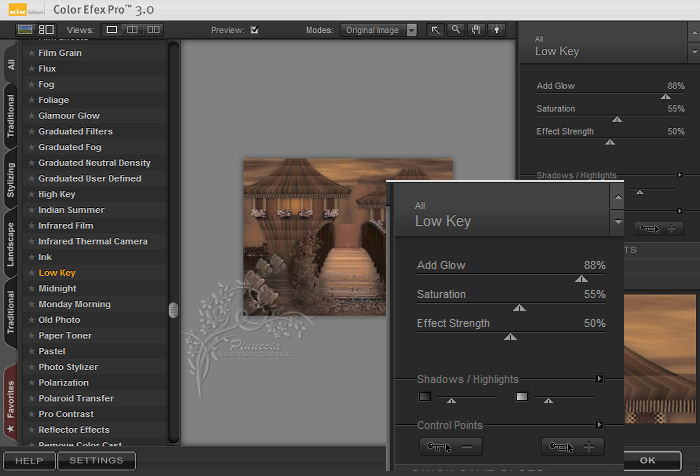Add a minus control point
This screenshot has height=476, width=700.
[x=450, y=447]
